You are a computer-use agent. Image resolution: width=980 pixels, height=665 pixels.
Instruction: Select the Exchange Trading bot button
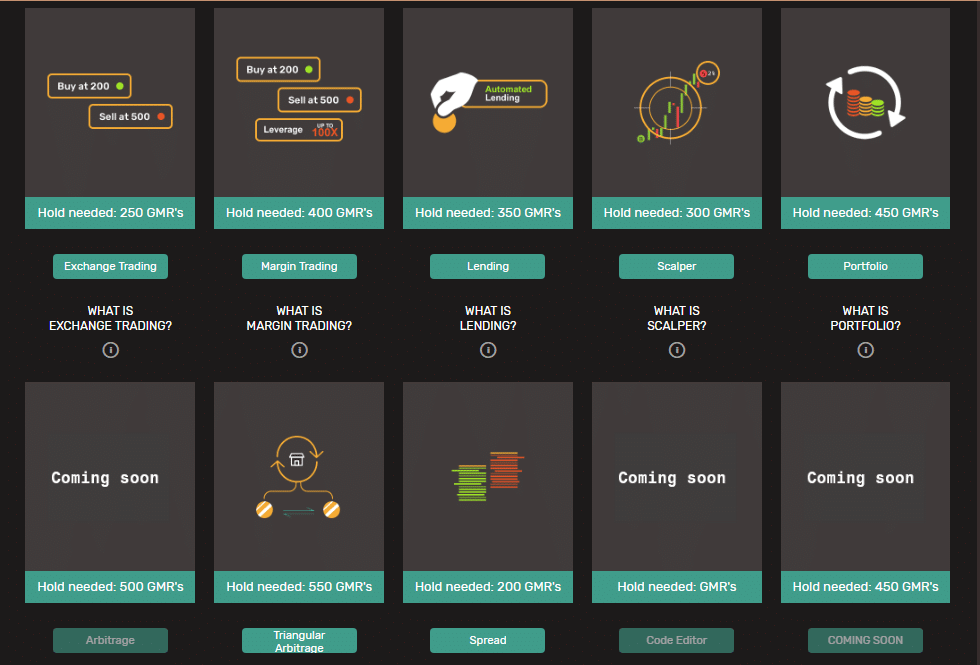click(x=110, y=266)
